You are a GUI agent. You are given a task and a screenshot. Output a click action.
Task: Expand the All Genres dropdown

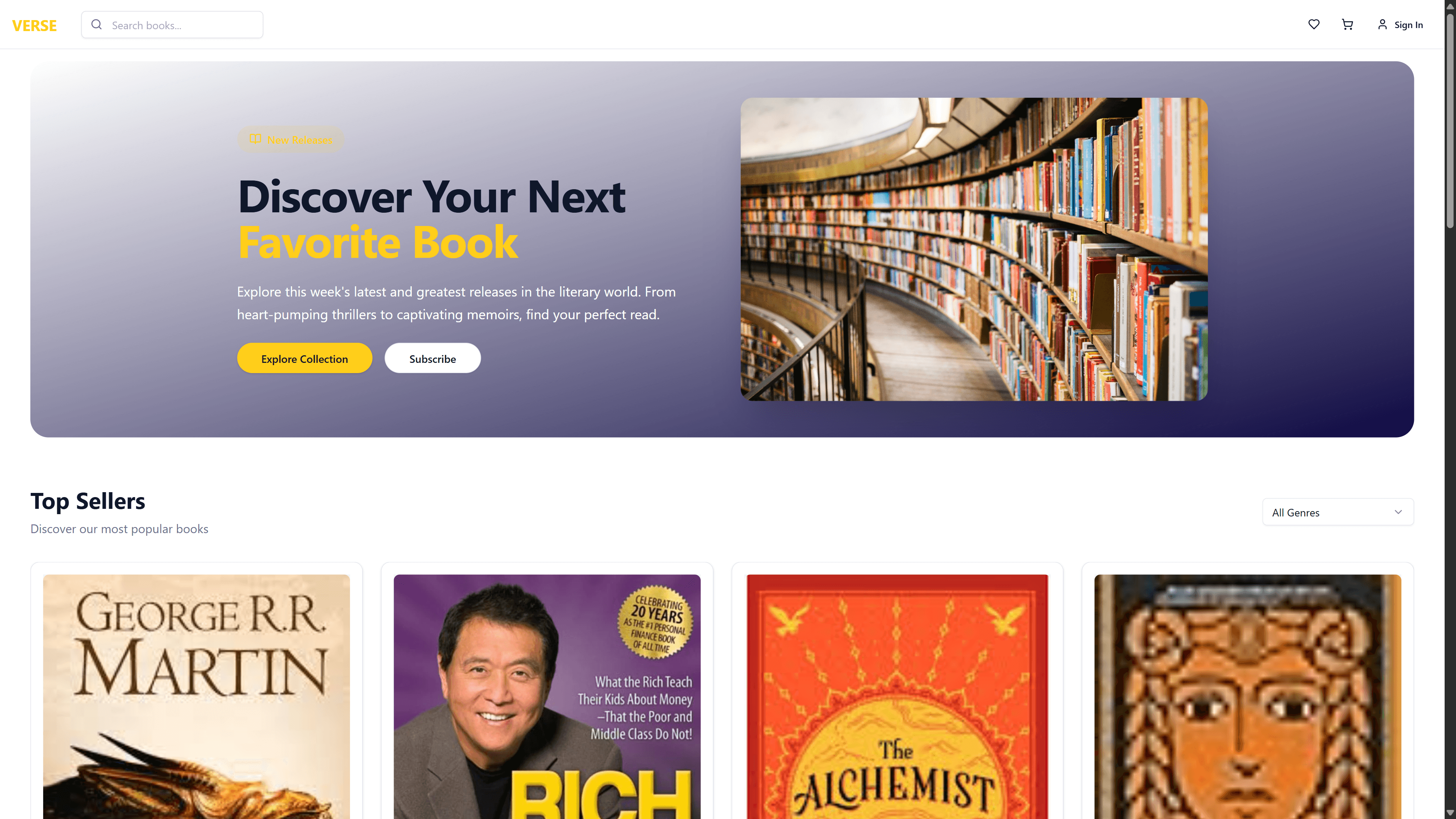(x=1338, y=512)
